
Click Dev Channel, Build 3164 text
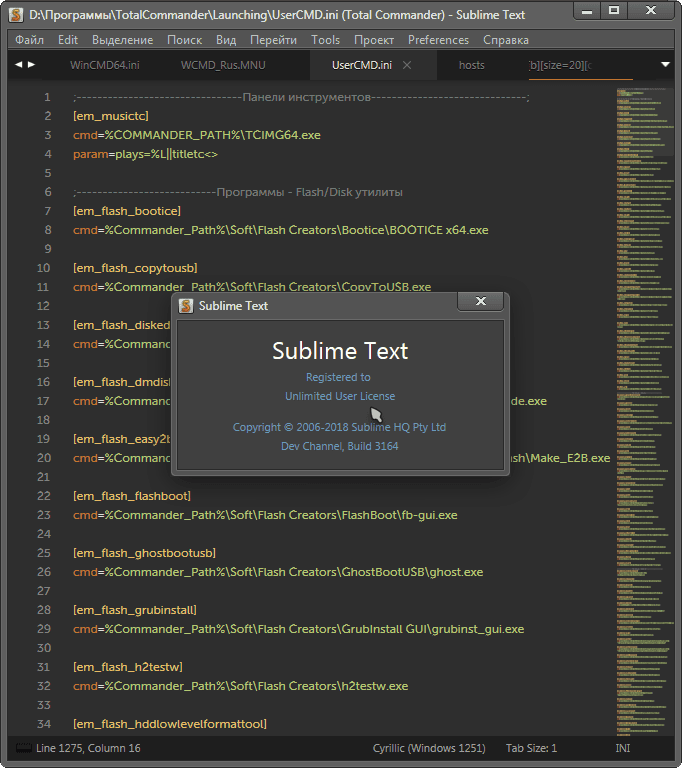(340, 446)
